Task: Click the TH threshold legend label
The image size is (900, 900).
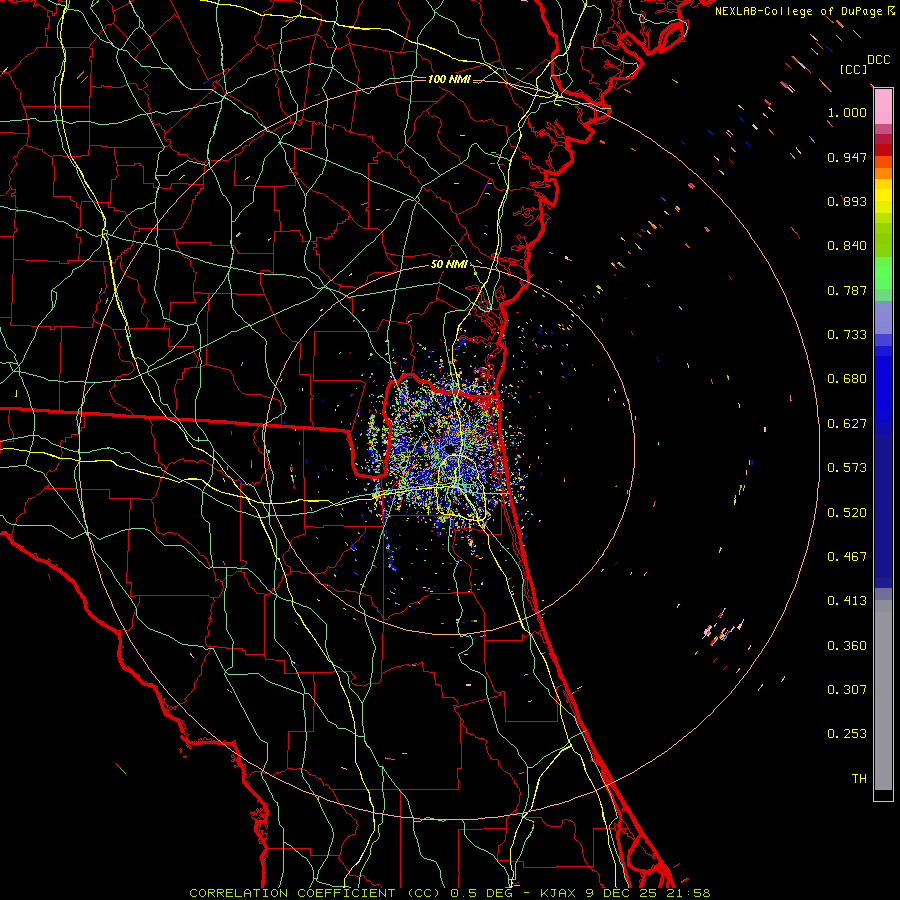Action: click(859, 779)
